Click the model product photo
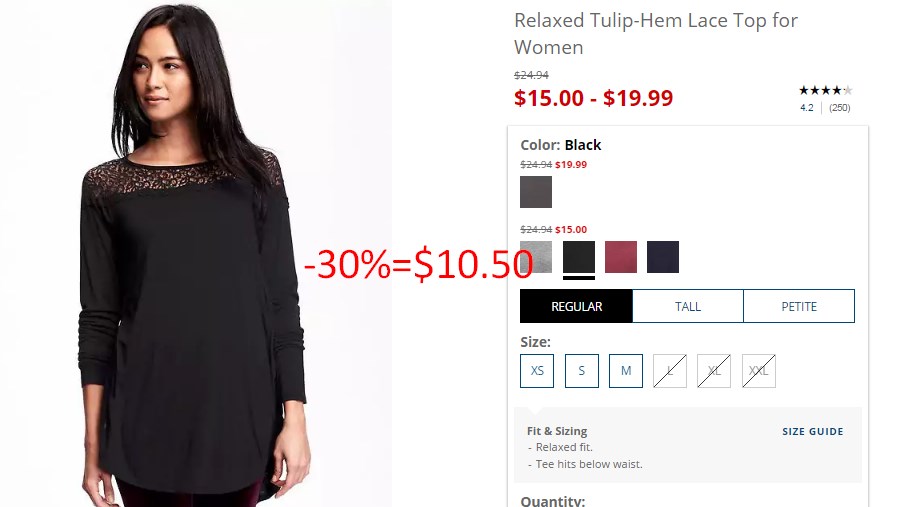The width and height of the screenshot is (900, 507). pyautogui.click(x=195, y=253)
